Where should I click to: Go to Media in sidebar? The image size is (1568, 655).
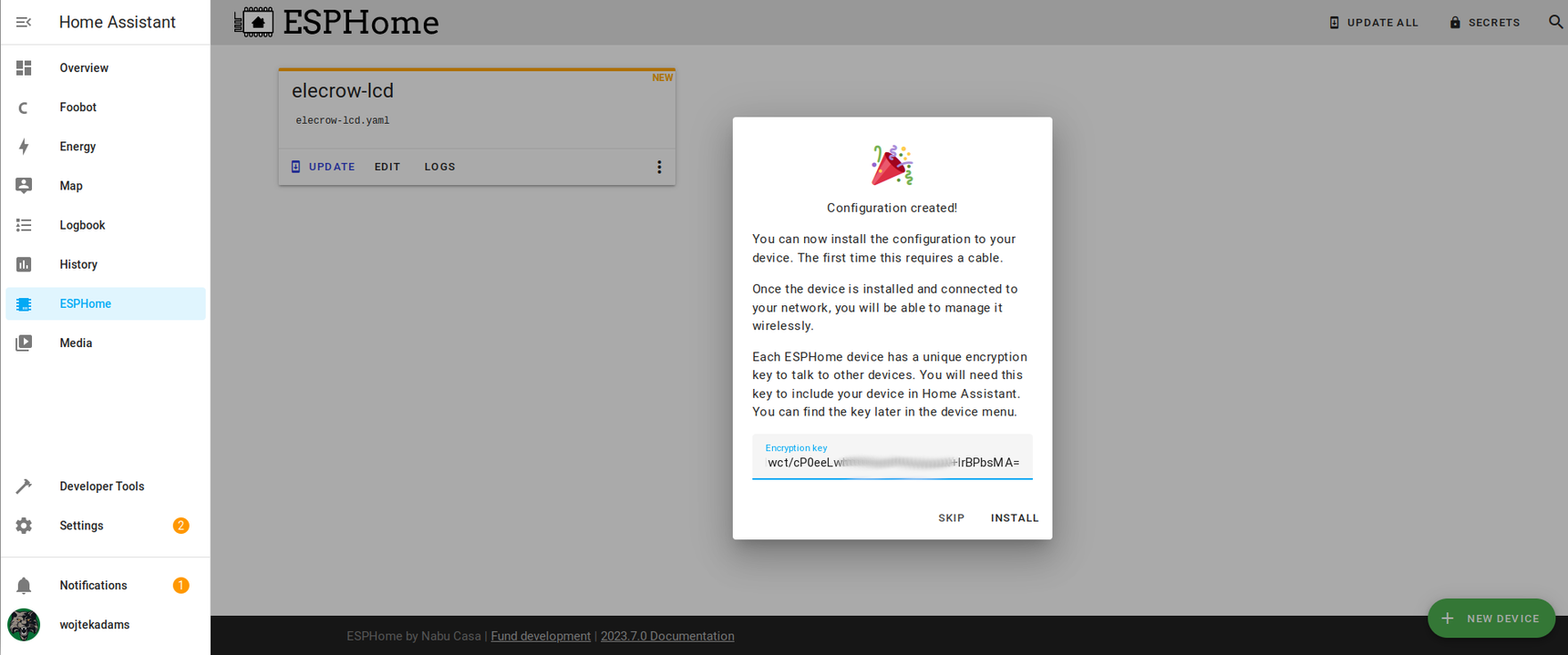76,343
